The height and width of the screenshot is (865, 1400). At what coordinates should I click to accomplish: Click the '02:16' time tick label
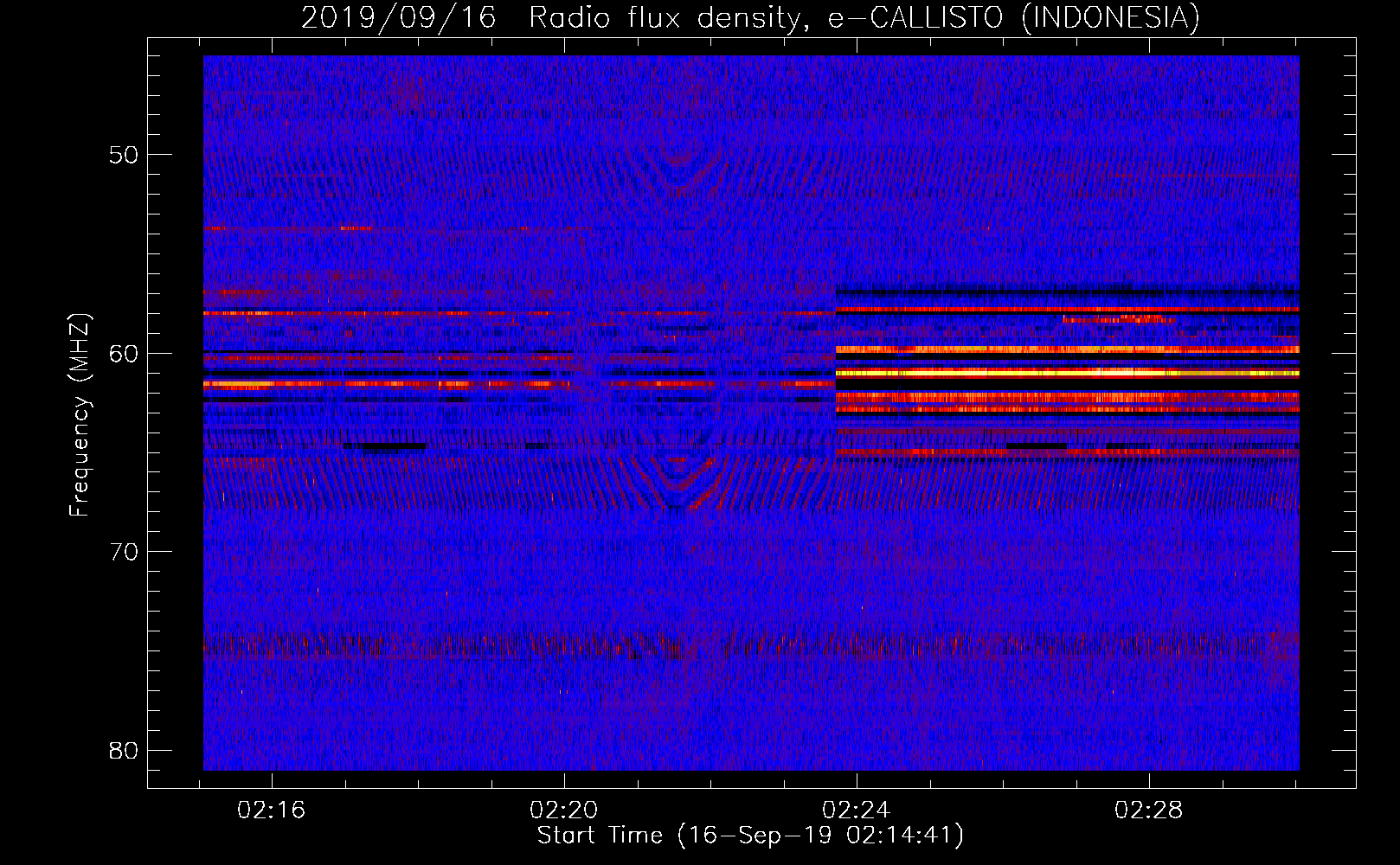(272, 811)
